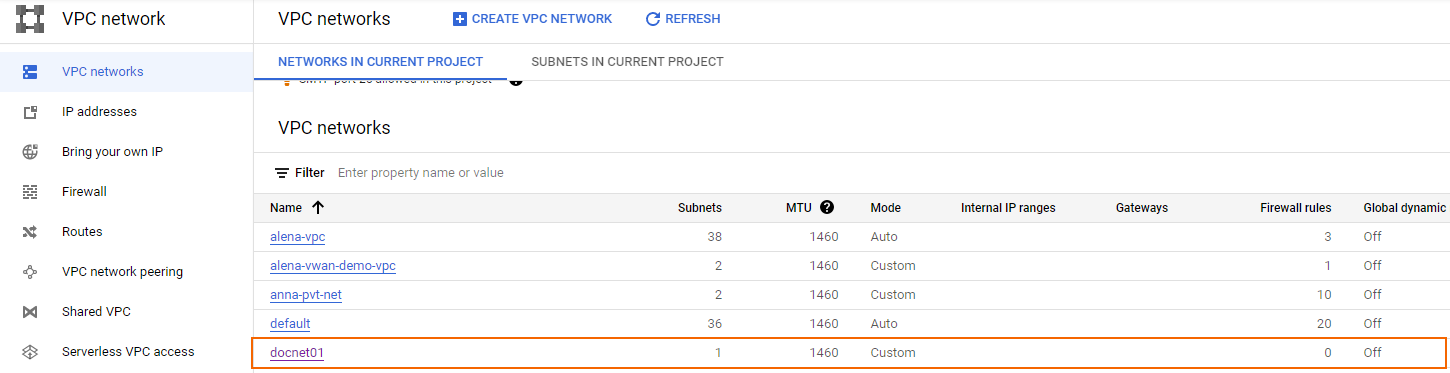Click the MTU help question mark icon

(827, 208)
